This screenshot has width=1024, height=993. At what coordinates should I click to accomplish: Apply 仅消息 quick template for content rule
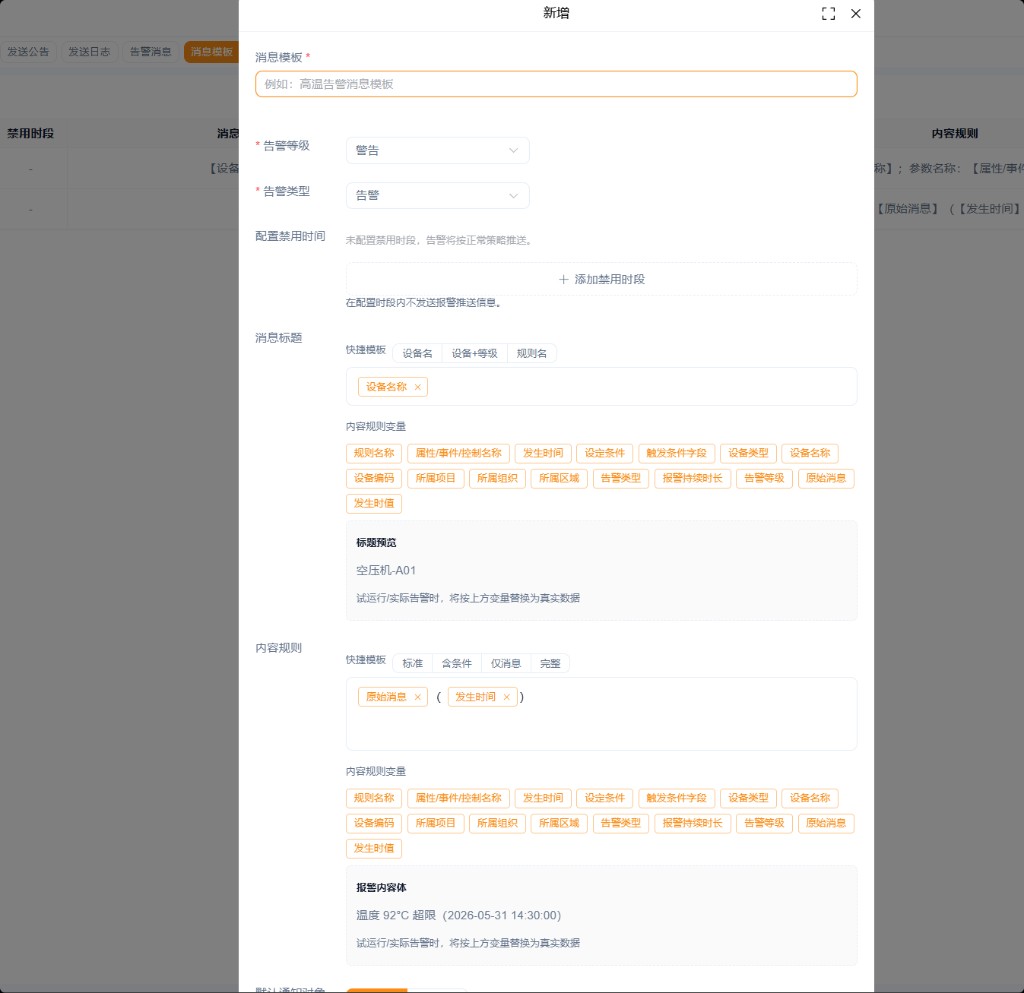point(506,663)
